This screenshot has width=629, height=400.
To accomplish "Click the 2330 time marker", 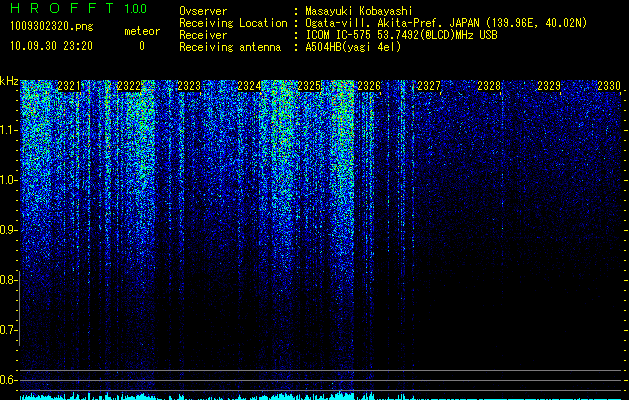I will pyautogui.click(x=609, y=86).
